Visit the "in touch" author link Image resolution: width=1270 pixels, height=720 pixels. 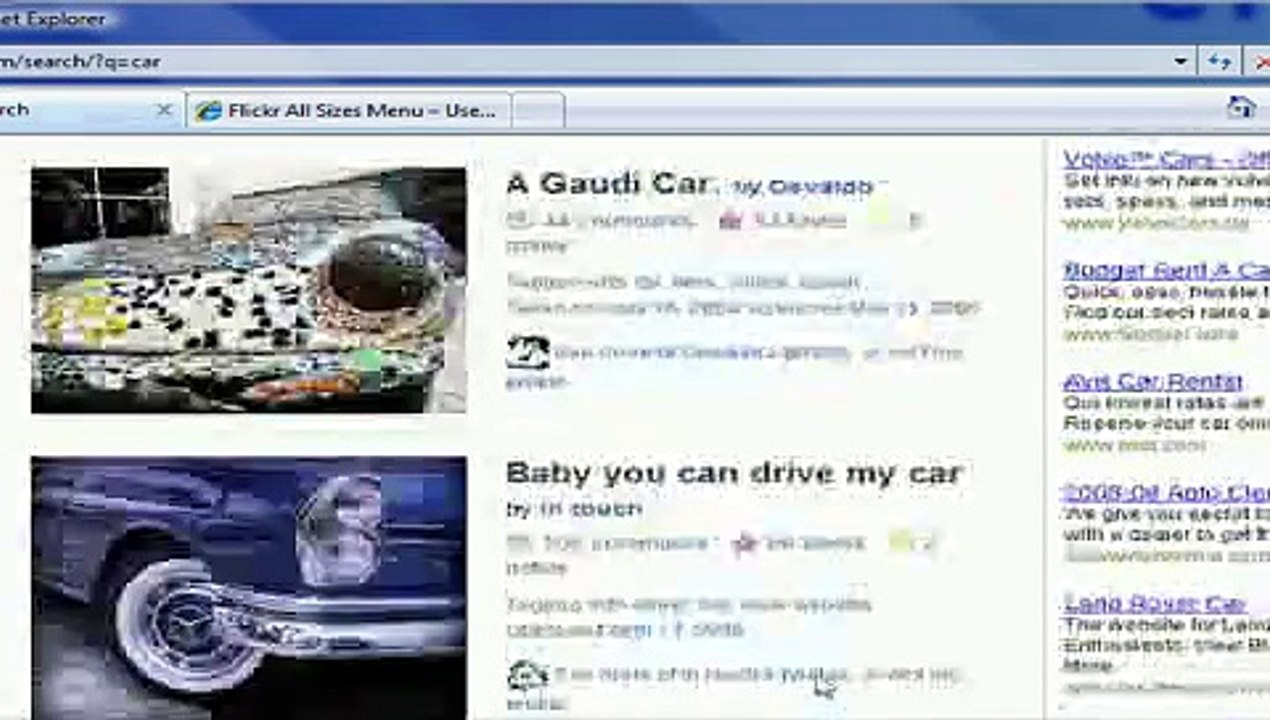click(590, 509)
